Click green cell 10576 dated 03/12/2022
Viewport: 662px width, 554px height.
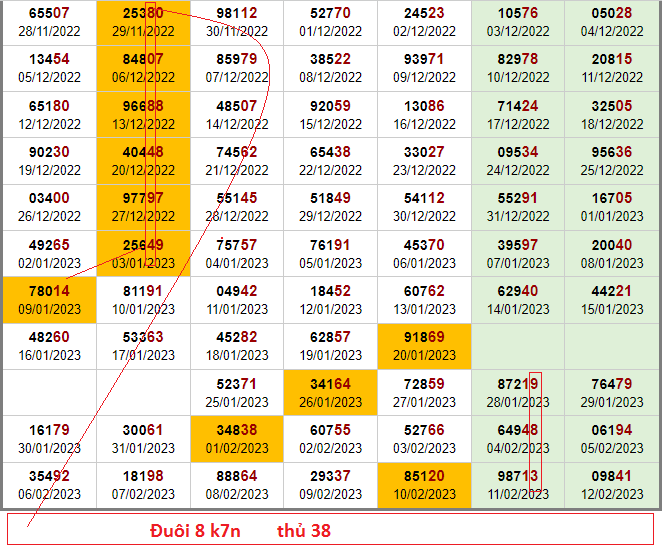click(x=517, y=23)
